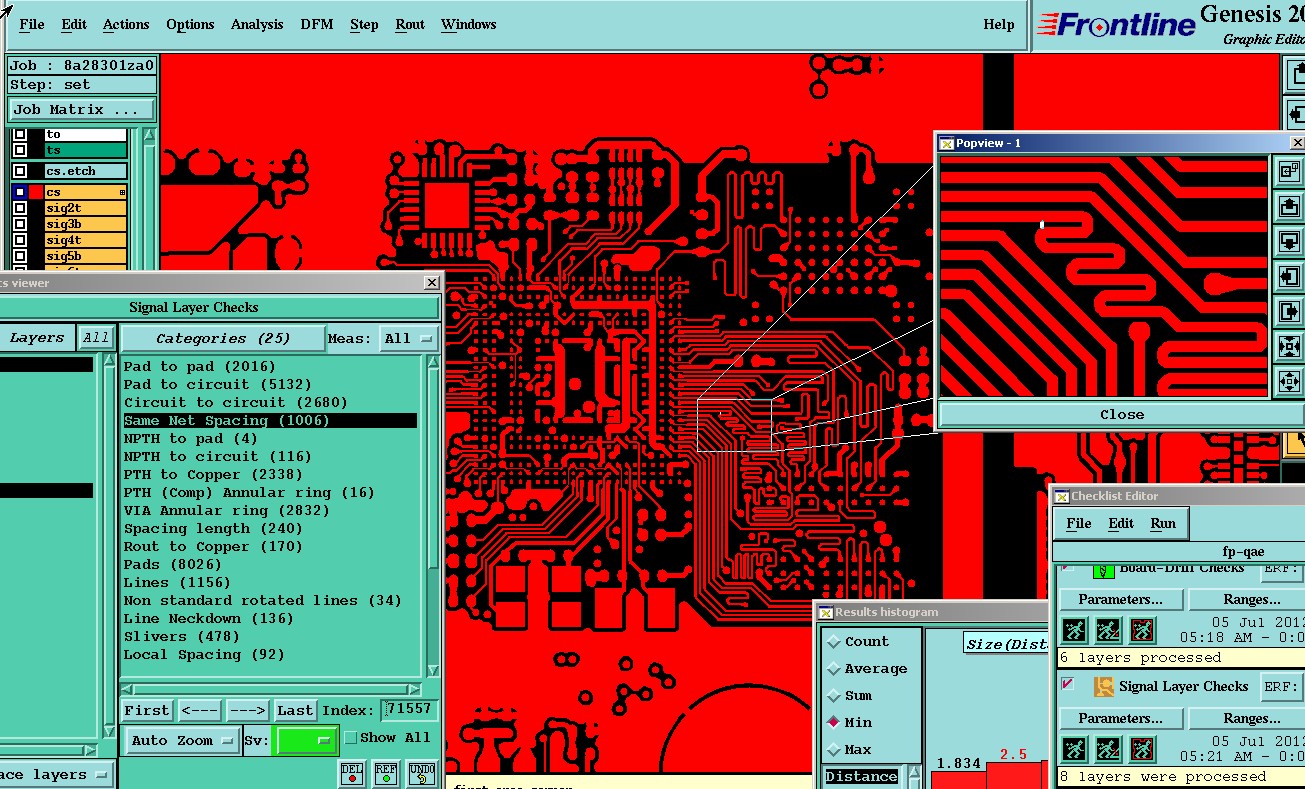Select the cs.etch layer name
The height and width of the screenshot is (789, 1305).
click(86, 171)
